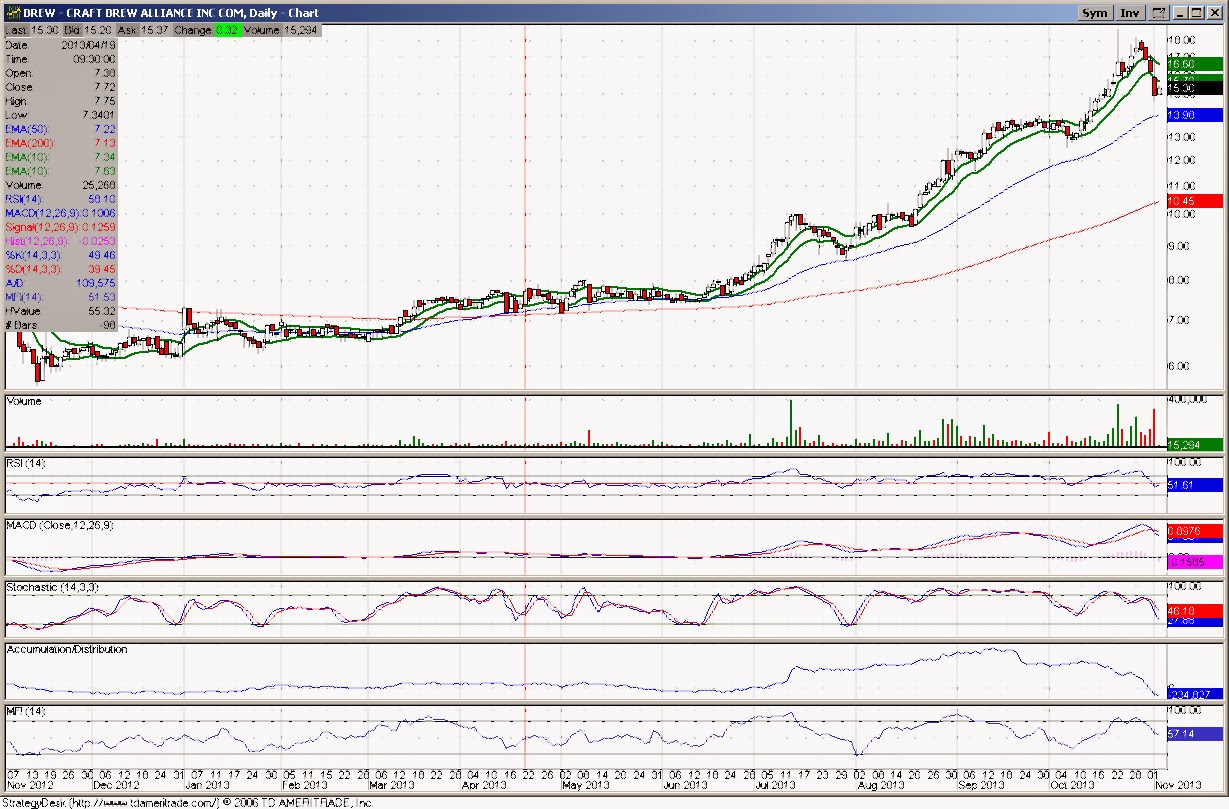Select the red Signal(12,26,9) row
Screen dimensions: 1229x809
click(x=61, y=226)
